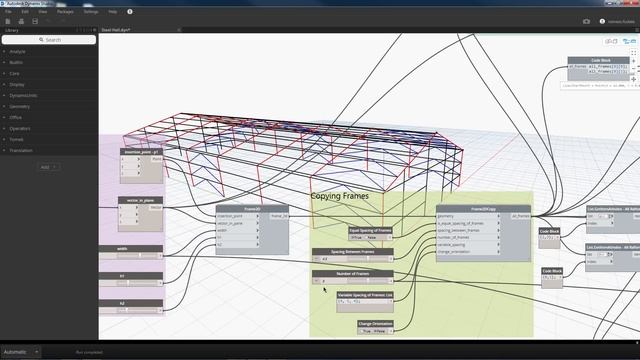This screenshot has width=640, height=360.
Task: Click the Frame2DCopy node title
Action: (x=483, y=209)
